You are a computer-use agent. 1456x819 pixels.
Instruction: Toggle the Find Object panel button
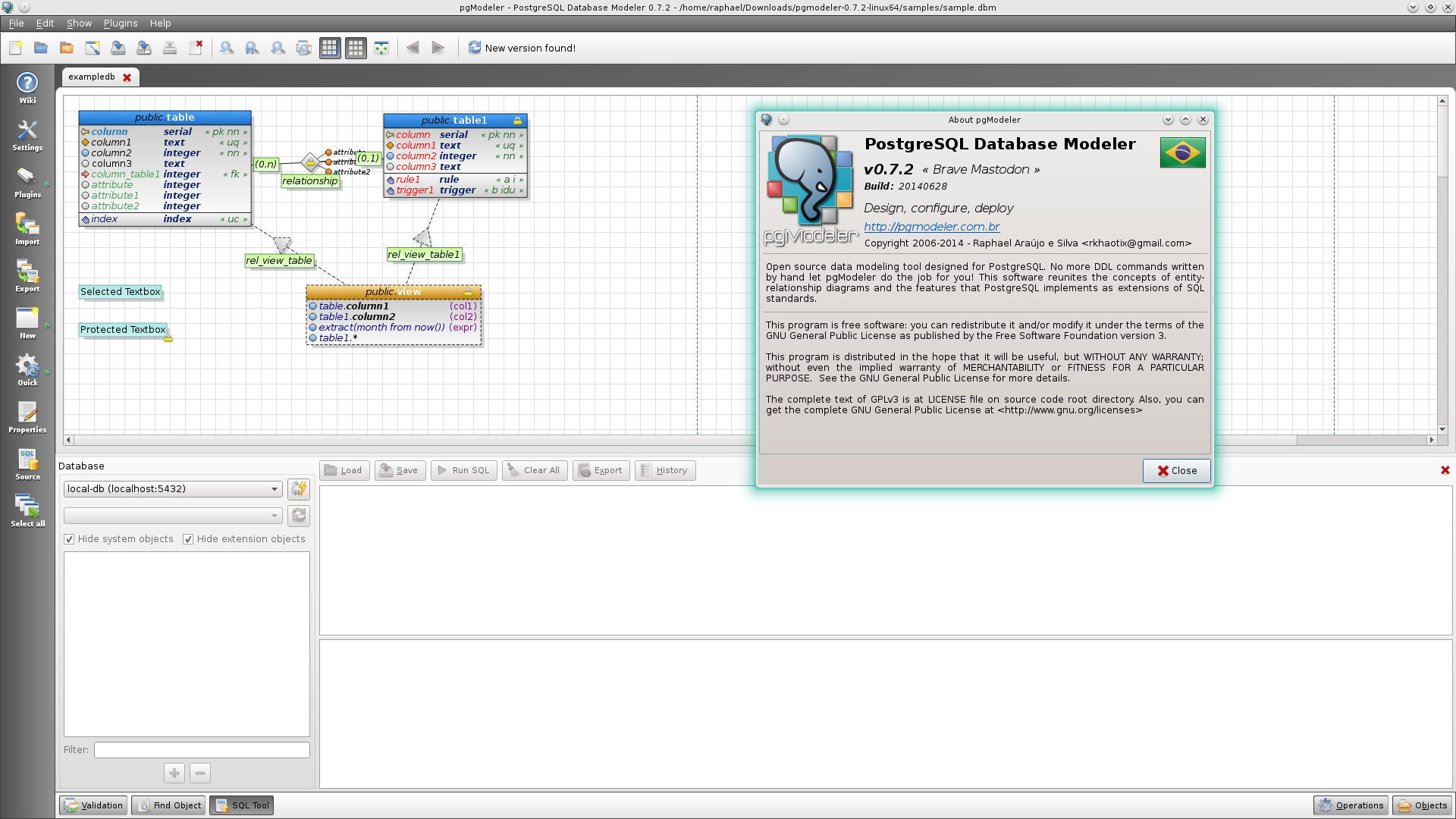click(168, 805)
